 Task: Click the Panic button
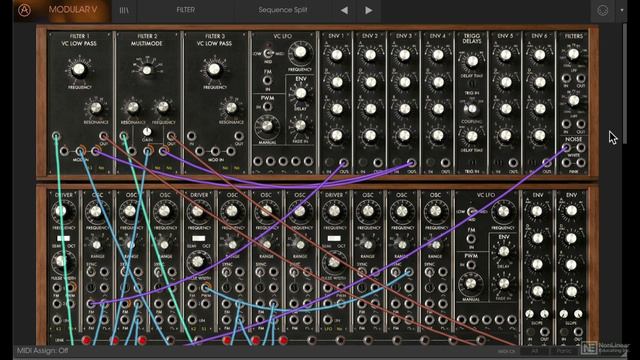click(x=565, y=351)
